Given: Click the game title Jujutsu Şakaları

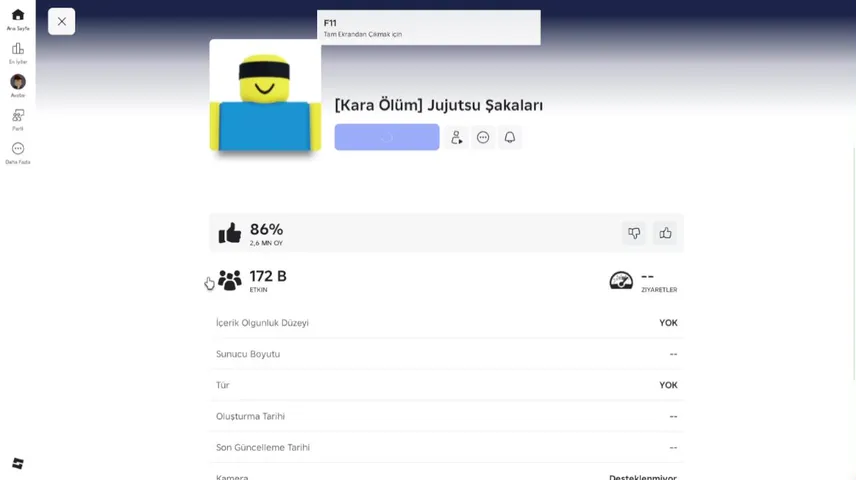Looking at the screenshot, I should [438, 105].
